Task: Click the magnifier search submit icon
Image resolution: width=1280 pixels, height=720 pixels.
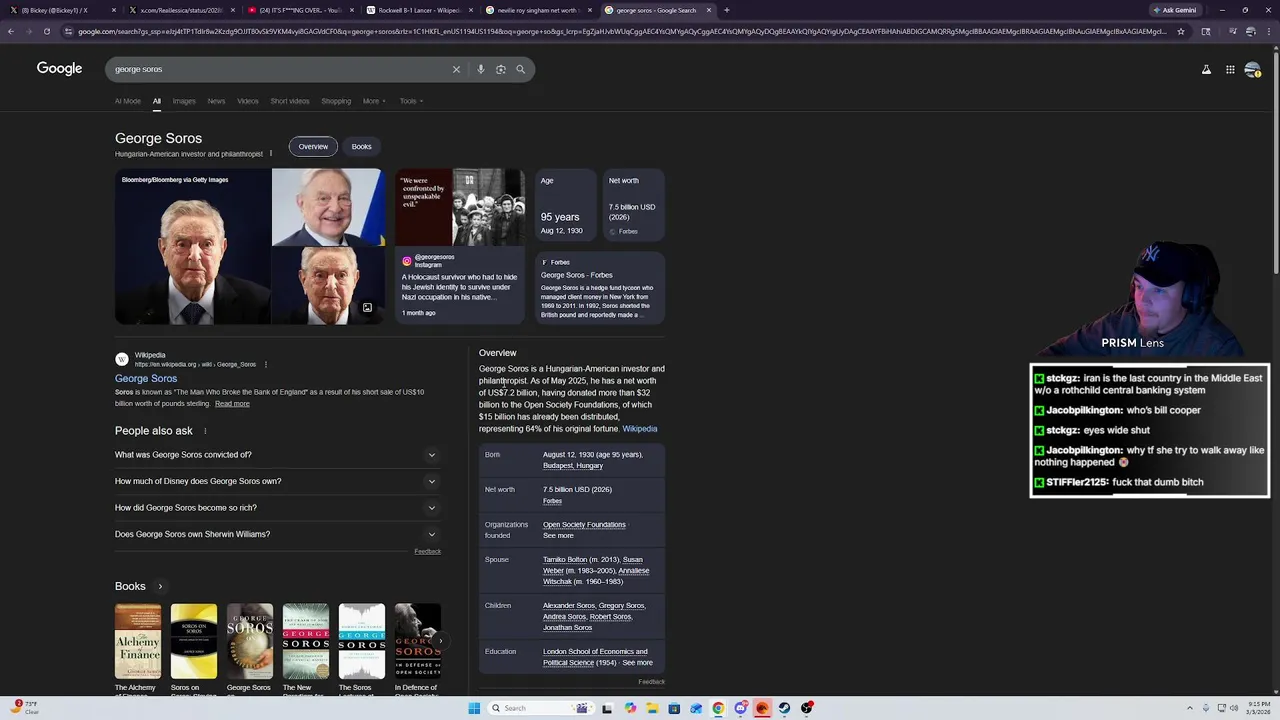Action: click(520, 69)
